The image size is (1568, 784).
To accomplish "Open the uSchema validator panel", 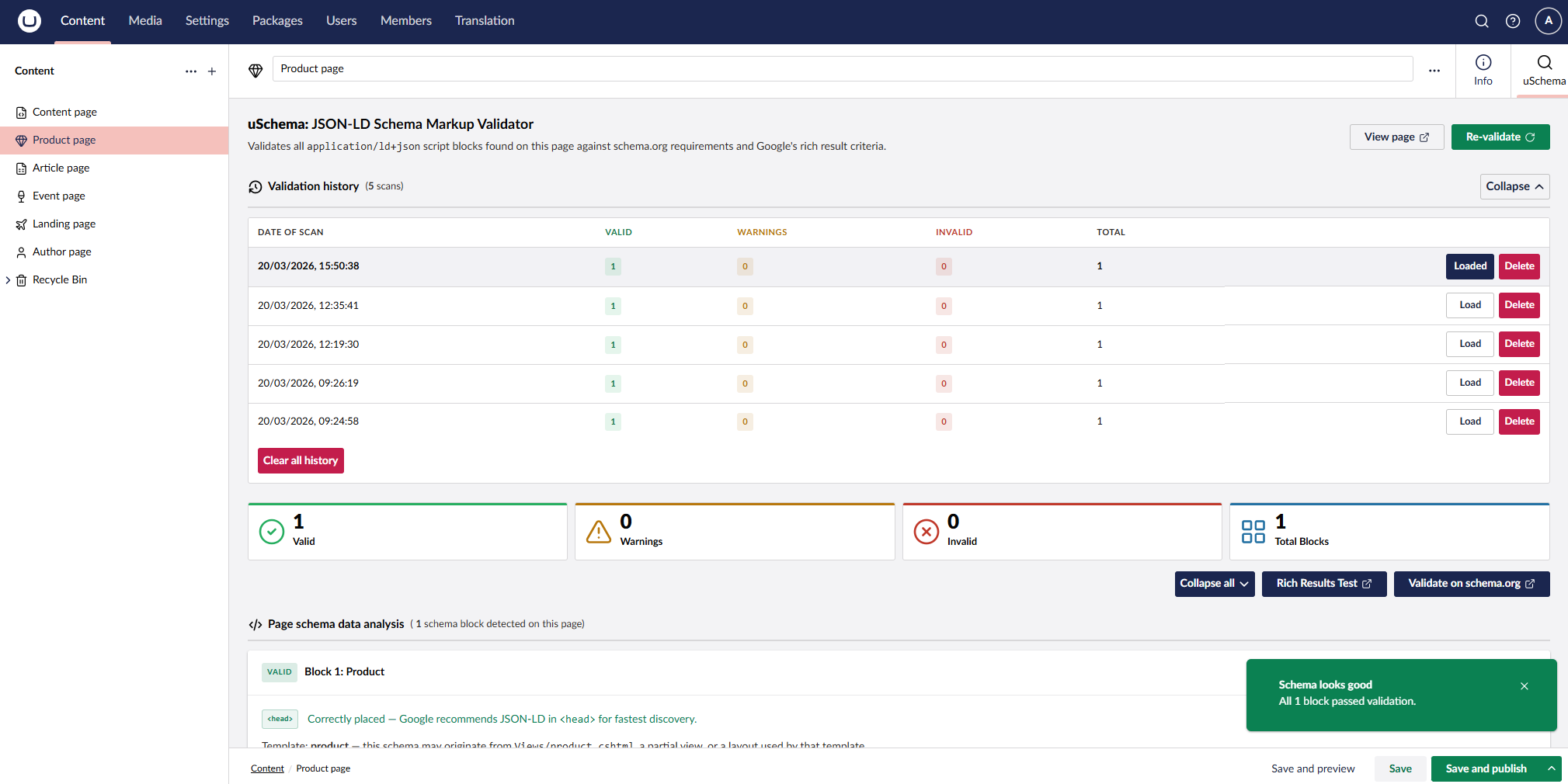I will coord(1544,70).
